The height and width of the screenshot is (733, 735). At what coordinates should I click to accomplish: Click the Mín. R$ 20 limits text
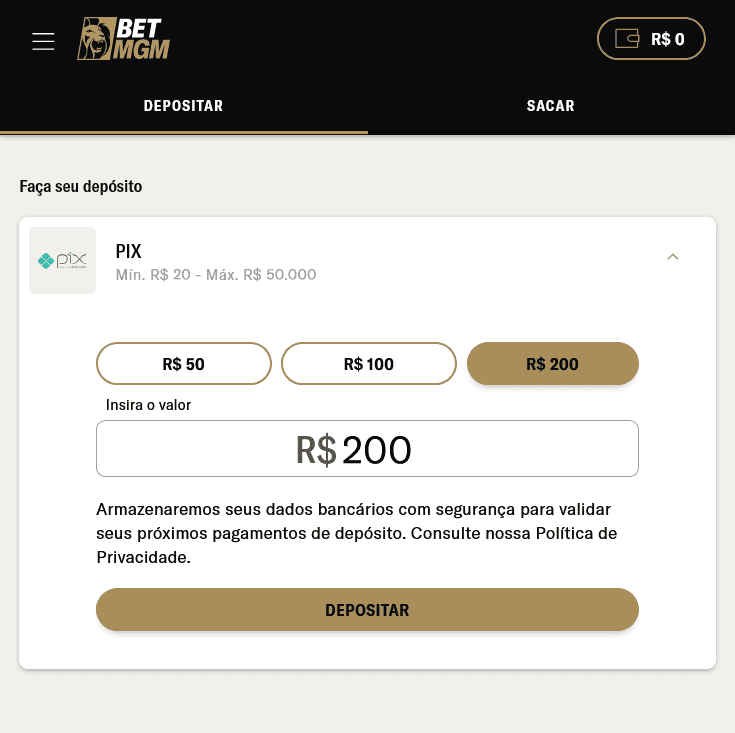(216, 275)
